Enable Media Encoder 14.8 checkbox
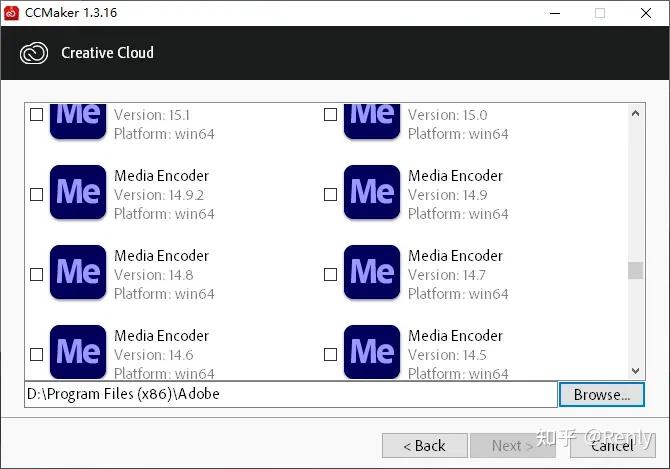 [37, 274]
